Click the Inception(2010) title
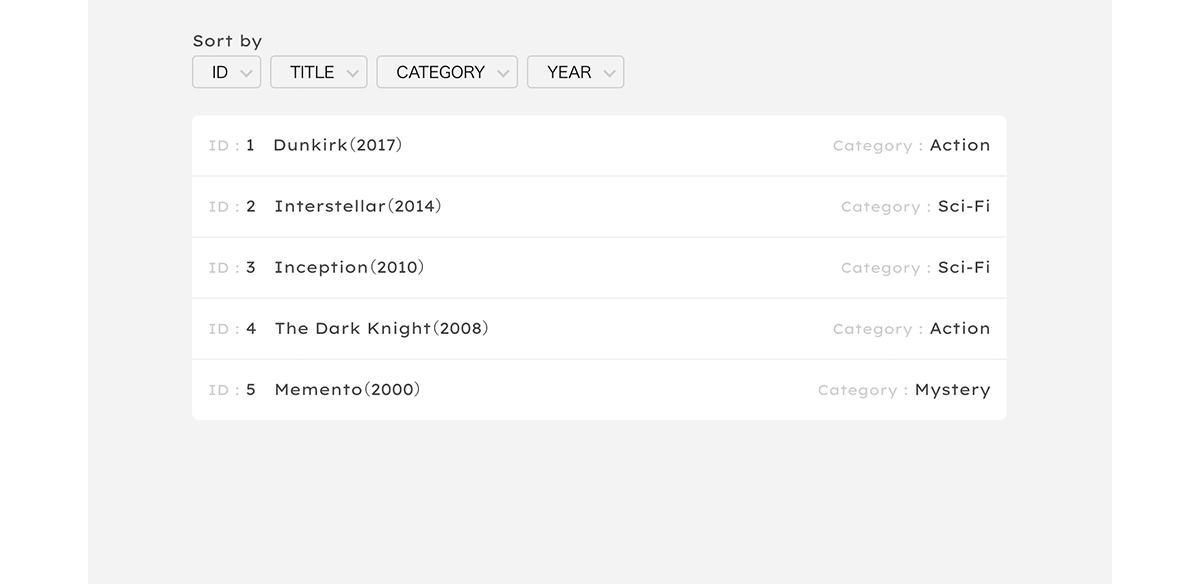This screenshot has width=1200, height=584. [x=349, y=267]
